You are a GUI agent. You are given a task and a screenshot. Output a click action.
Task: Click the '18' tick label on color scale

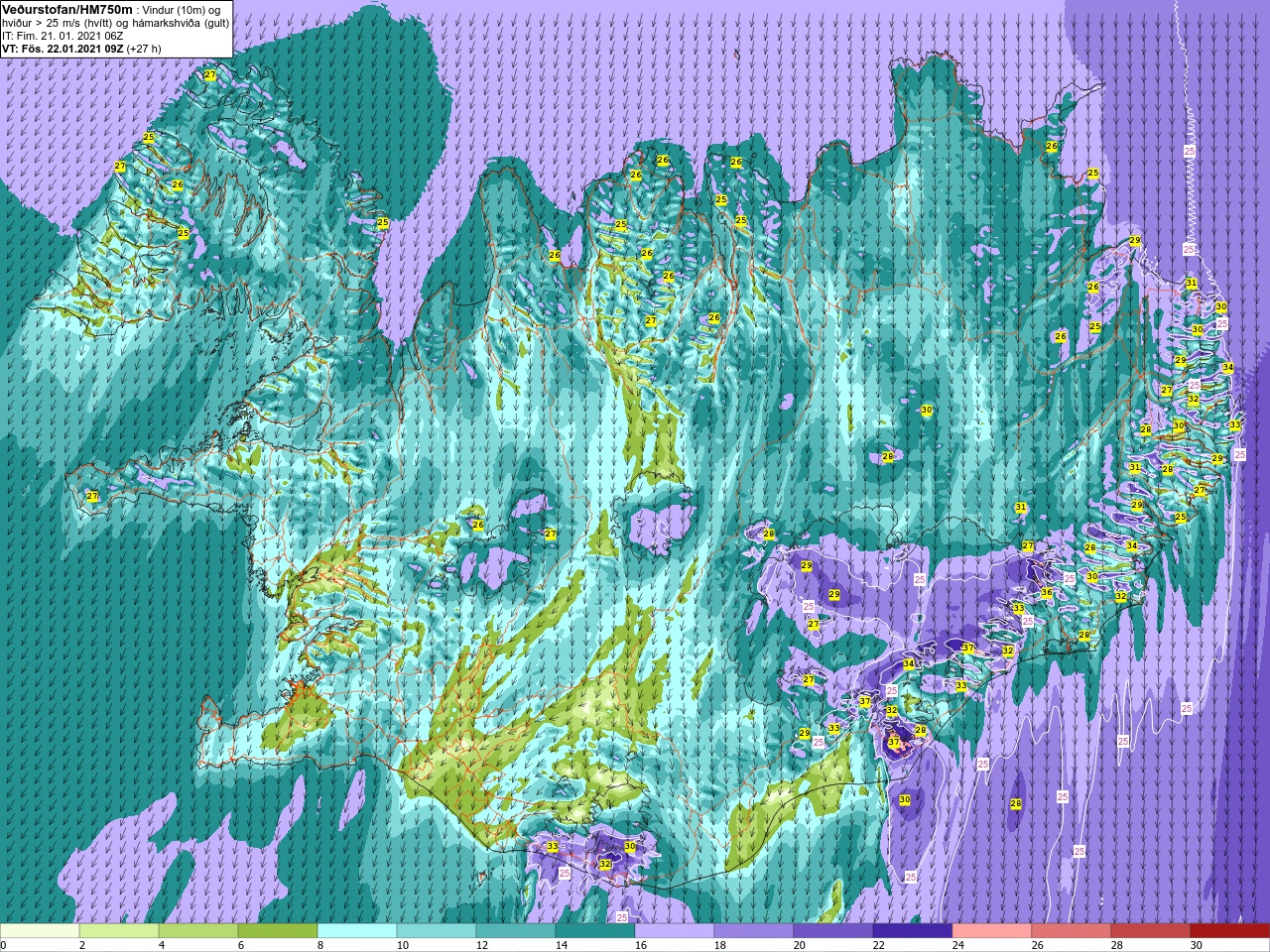(x=720, y=945)
